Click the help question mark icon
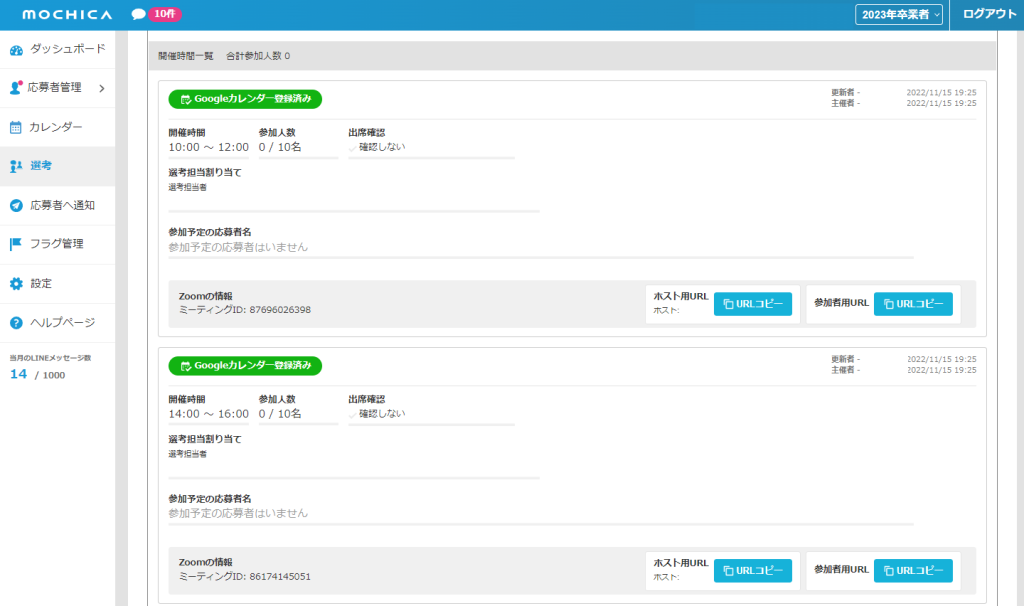Image resolution: width=1024 pixels, height=606 pixels. [x=16, y=322]
